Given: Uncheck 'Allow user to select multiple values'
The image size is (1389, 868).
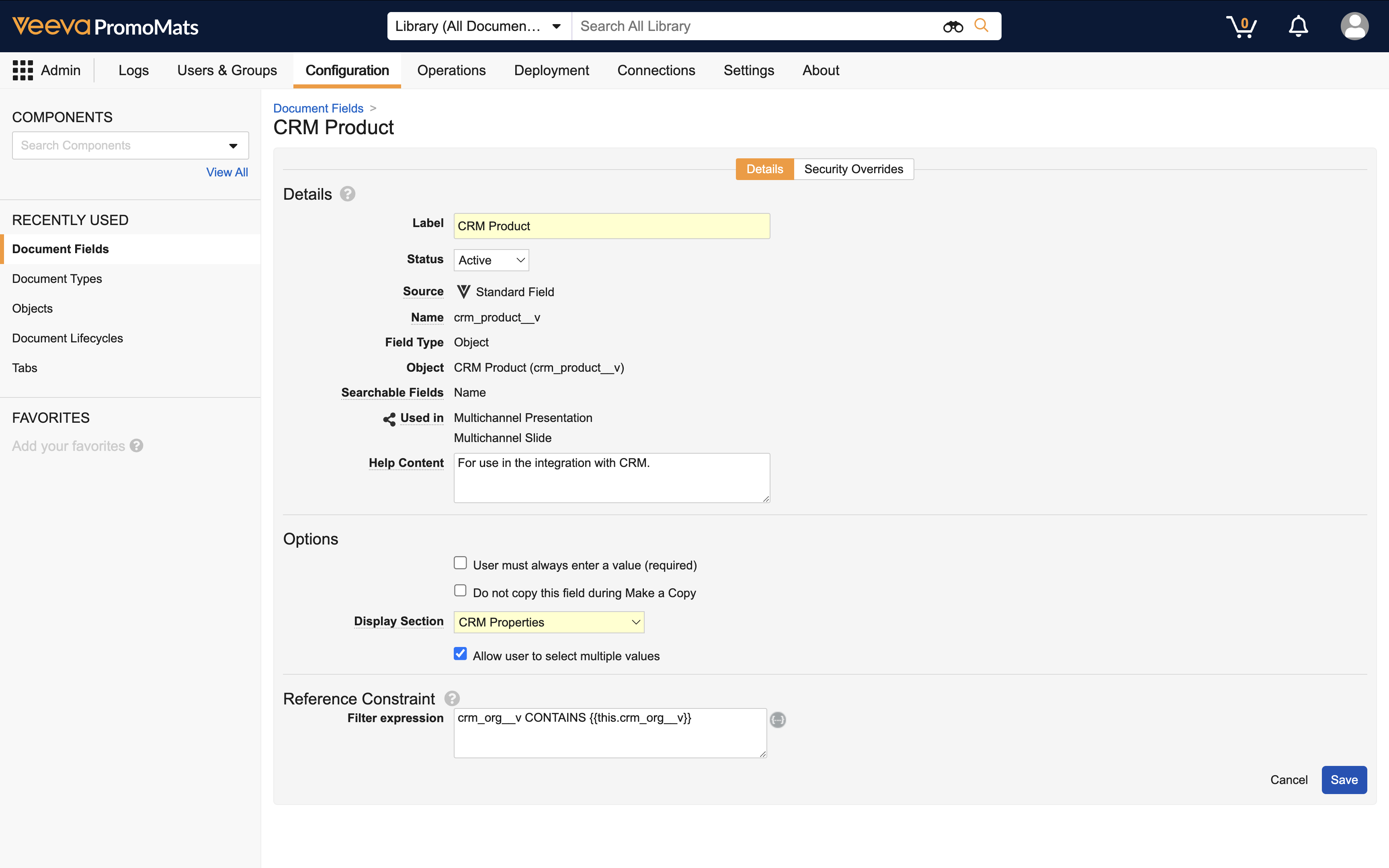Looking at the screenshot, I should [460, 654].
